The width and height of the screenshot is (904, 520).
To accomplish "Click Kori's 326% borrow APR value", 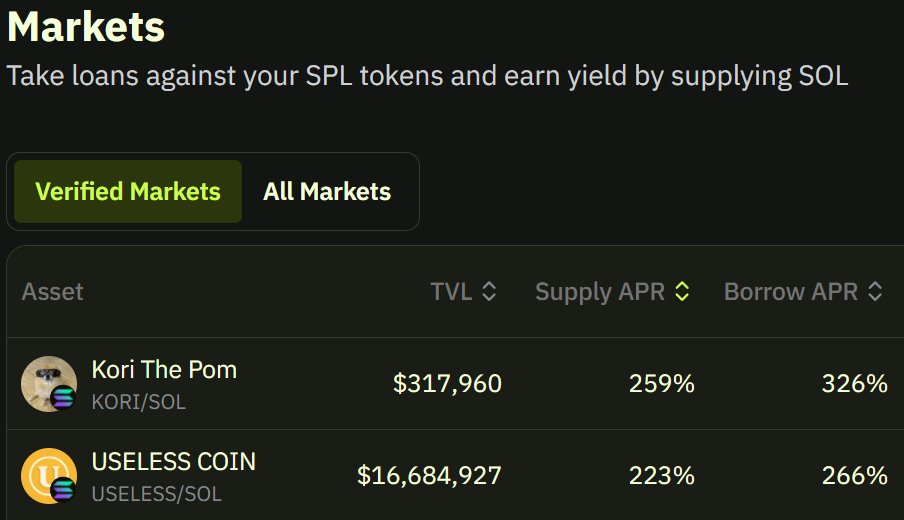I will click(854, 384).
